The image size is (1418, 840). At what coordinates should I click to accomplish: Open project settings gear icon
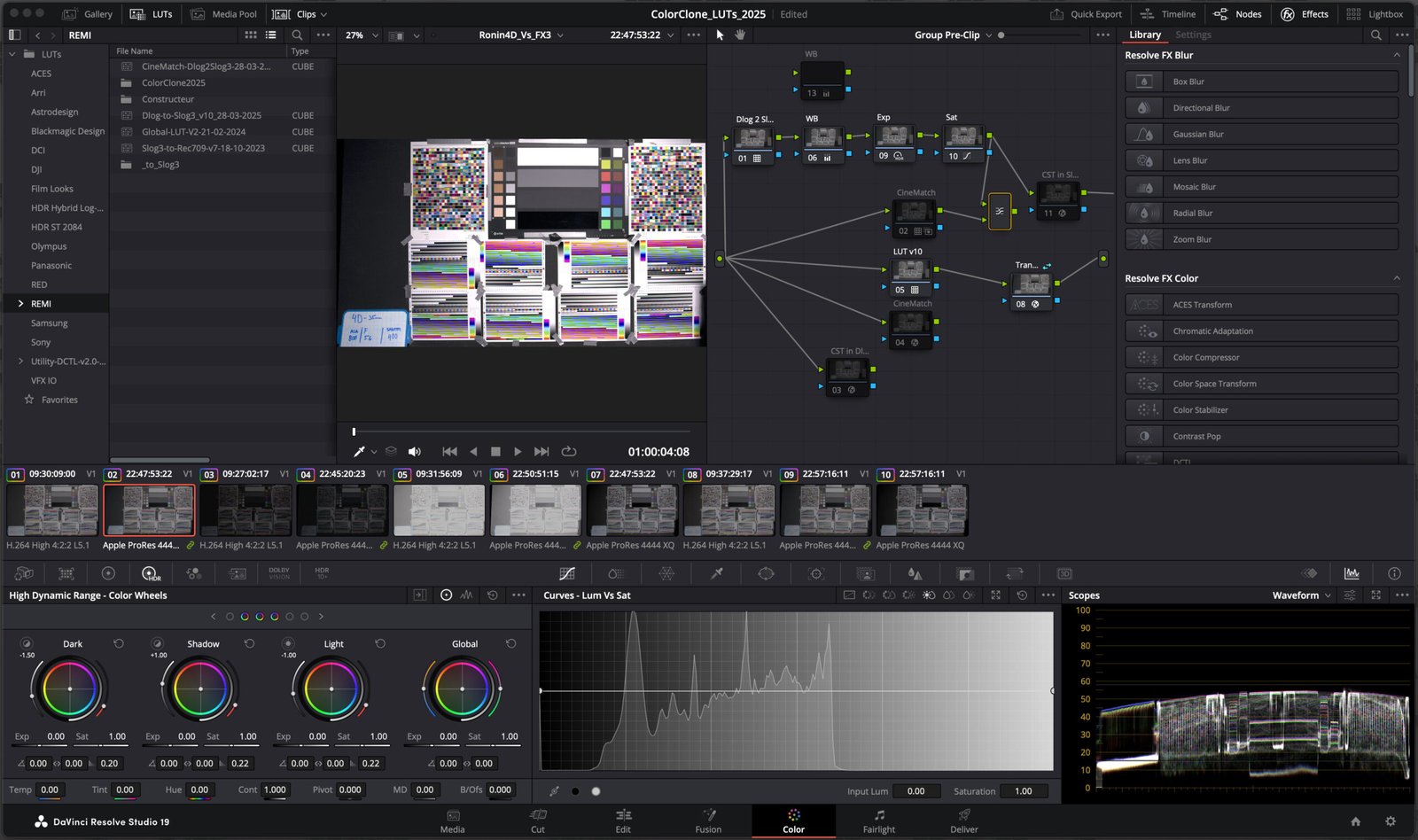[1391, 821]
